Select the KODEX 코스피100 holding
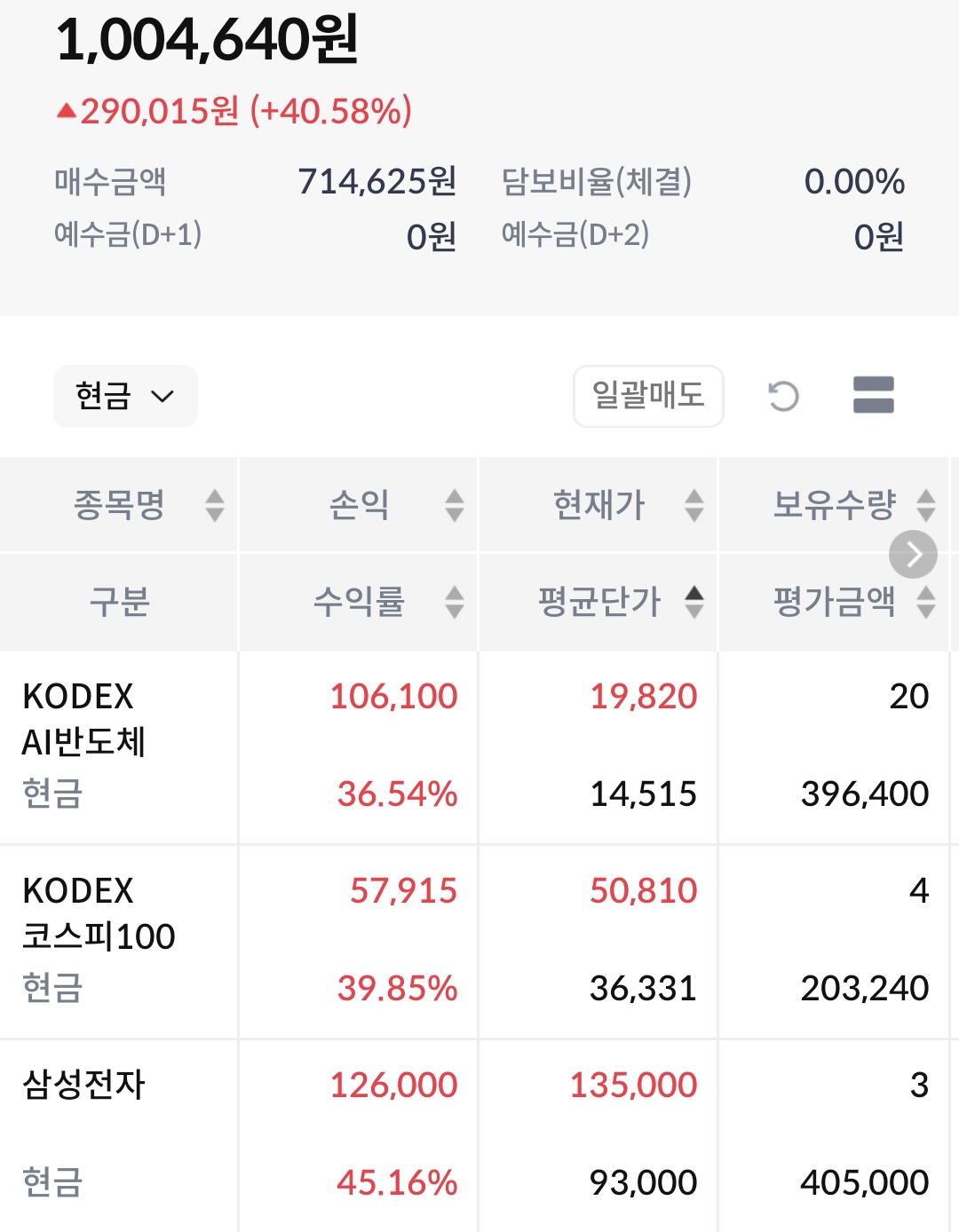The width and height of the screenshot is (959, 1232). coord(99,914)
